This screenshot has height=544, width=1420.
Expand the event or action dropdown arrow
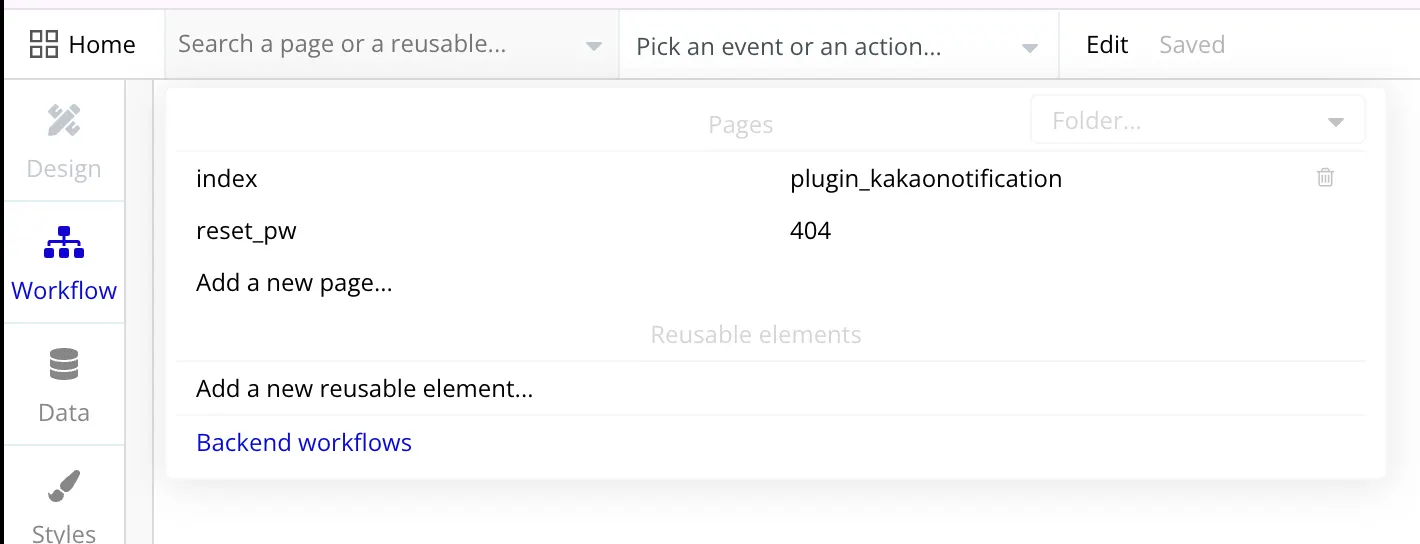pyautogui.click(x=1029, y=48)
